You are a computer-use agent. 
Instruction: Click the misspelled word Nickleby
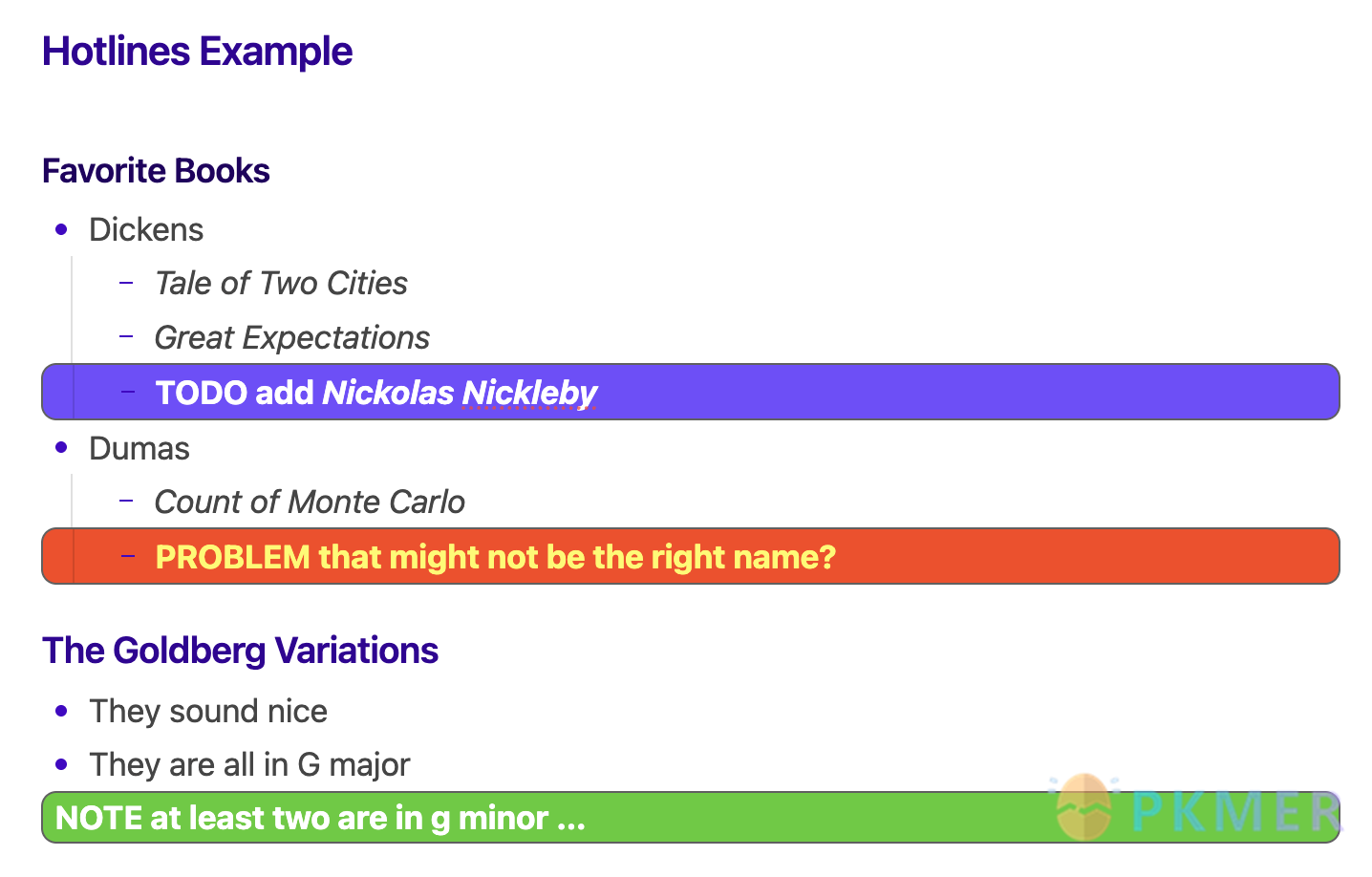tap(529, 393)
